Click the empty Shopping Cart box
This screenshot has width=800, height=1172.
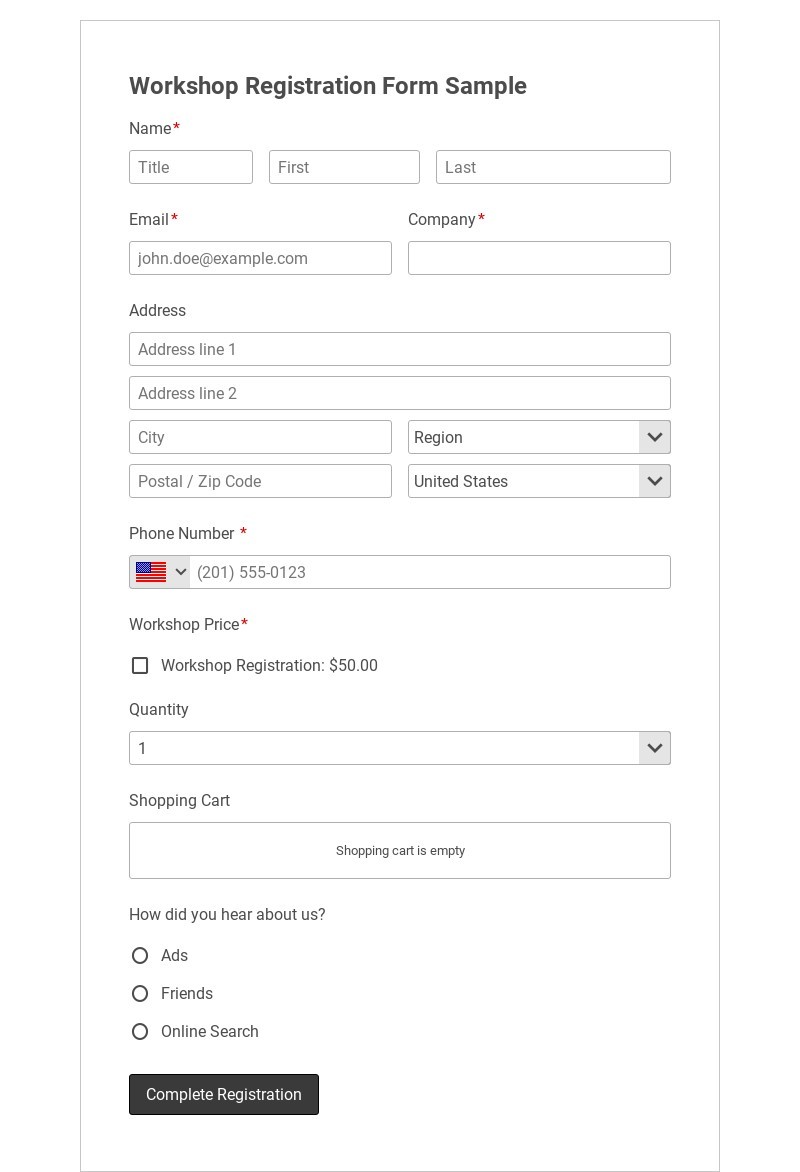tap(399, 850)
